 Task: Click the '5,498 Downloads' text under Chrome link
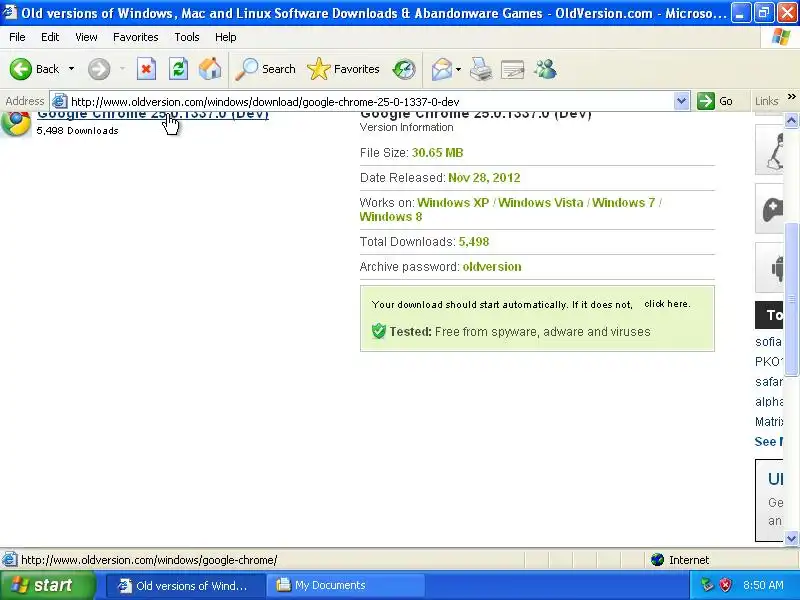point(78,131)
